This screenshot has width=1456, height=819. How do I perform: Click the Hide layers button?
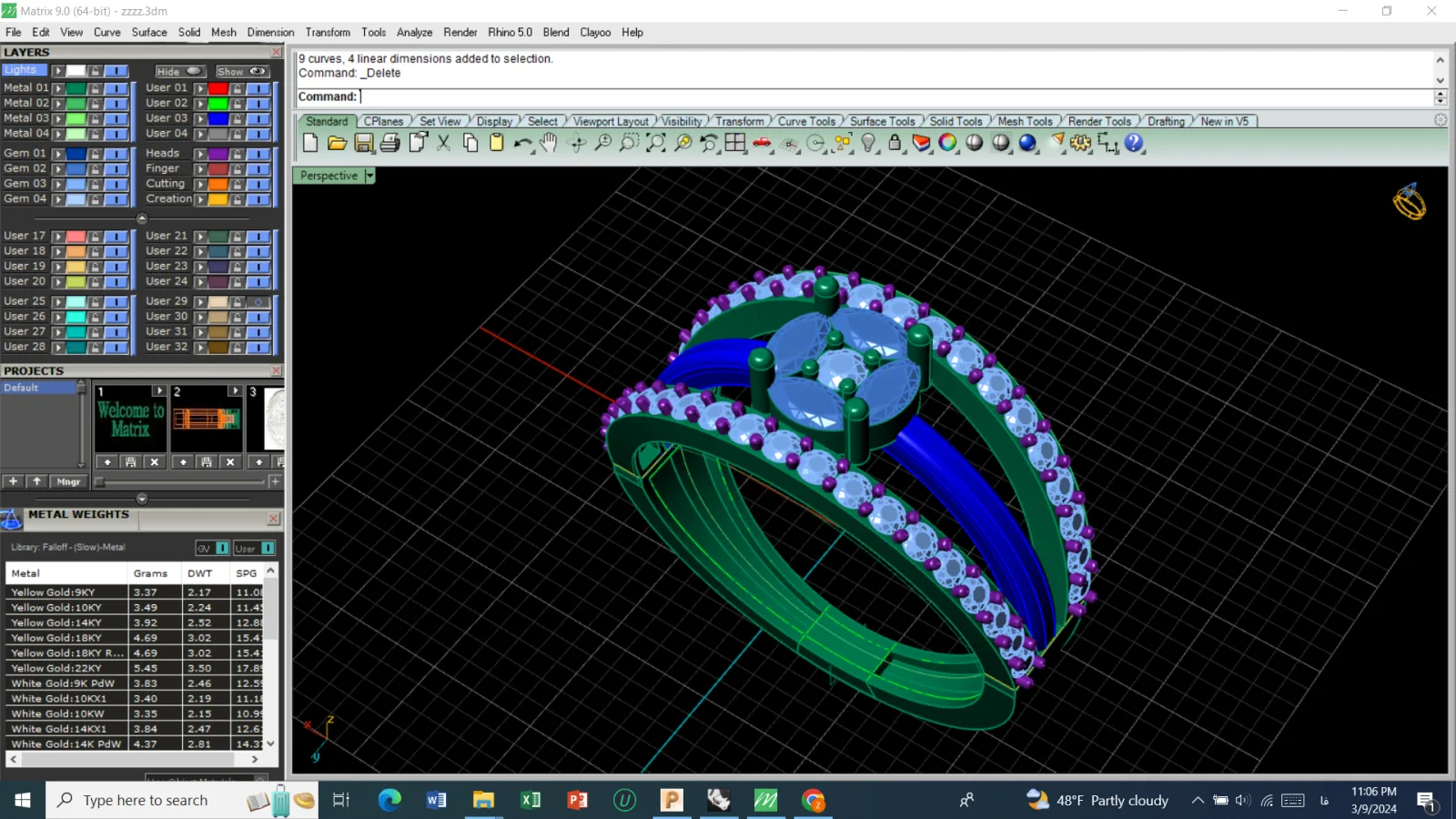(179, 71)
